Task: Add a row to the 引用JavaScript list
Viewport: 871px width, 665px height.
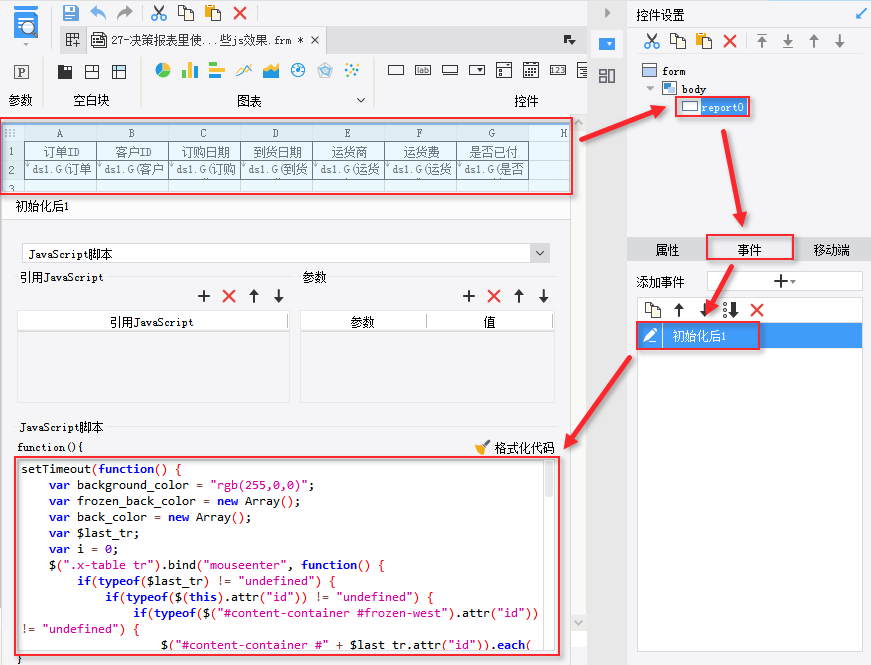Action: tap(204, 296)
